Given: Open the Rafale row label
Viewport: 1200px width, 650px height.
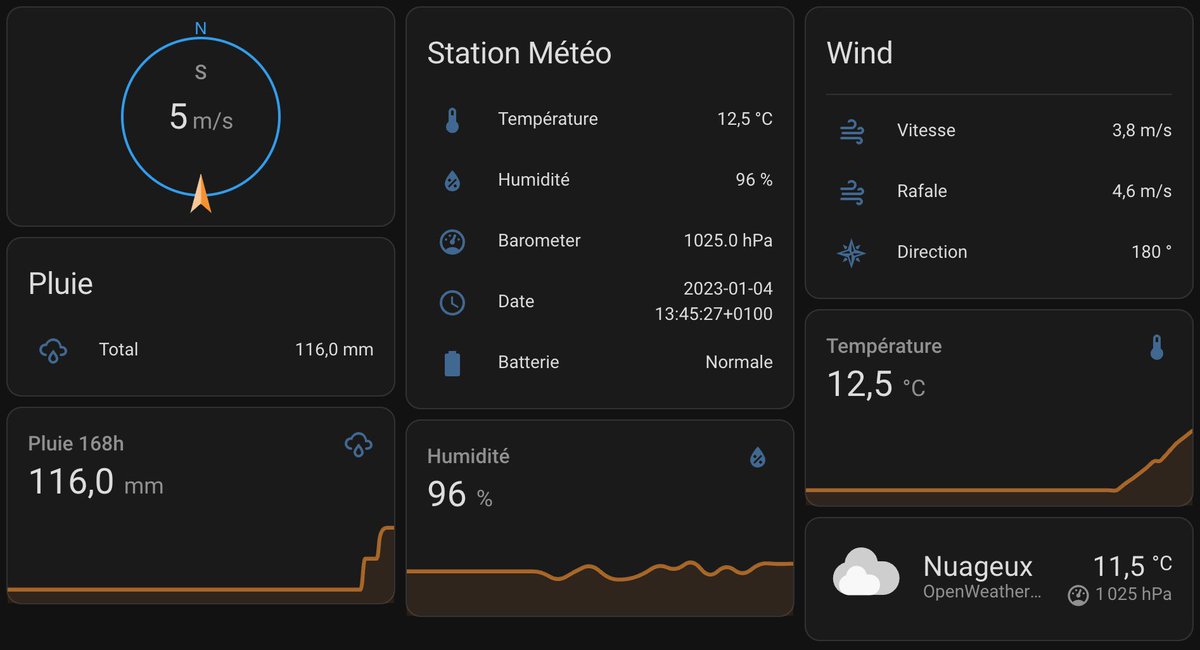Looking at the screenshot, I should point(922,192).
